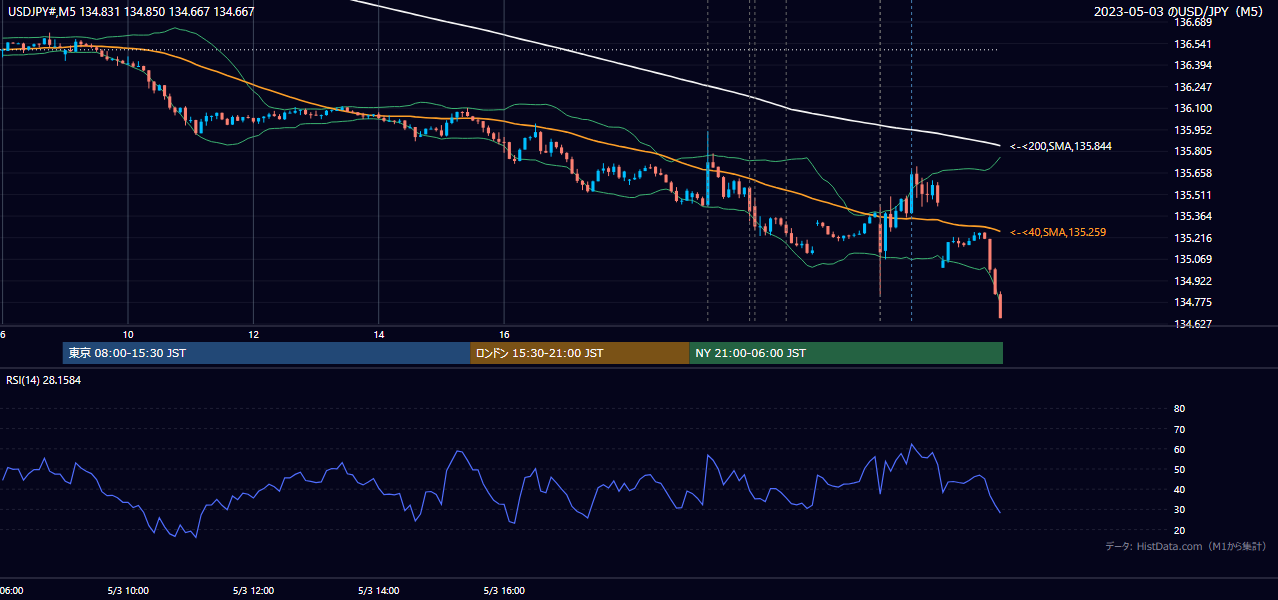Screen dimensions: 1278x600
Task: Click the RSI axis level 60
Action: point(1179,449)
